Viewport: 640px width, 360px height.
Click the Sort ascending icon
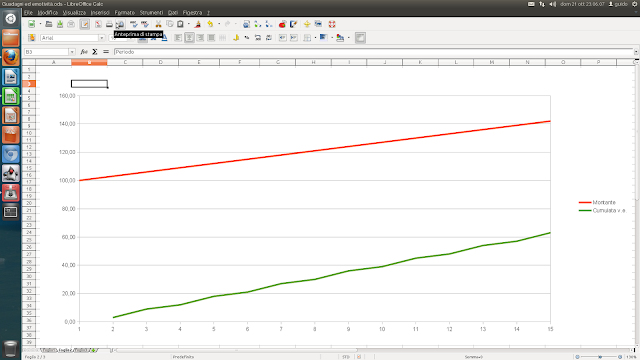(x=258, y=24)
